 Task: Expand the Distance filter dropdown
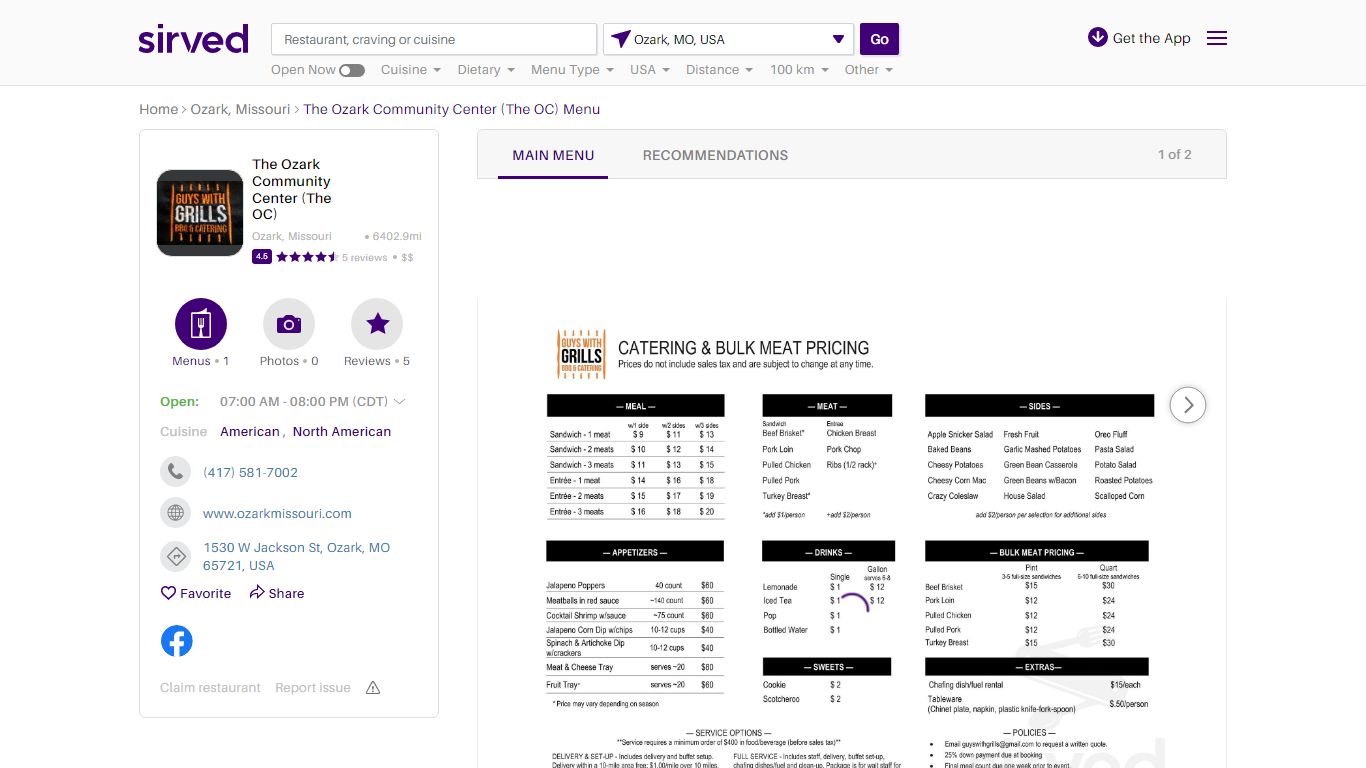[x=720, y=70]
